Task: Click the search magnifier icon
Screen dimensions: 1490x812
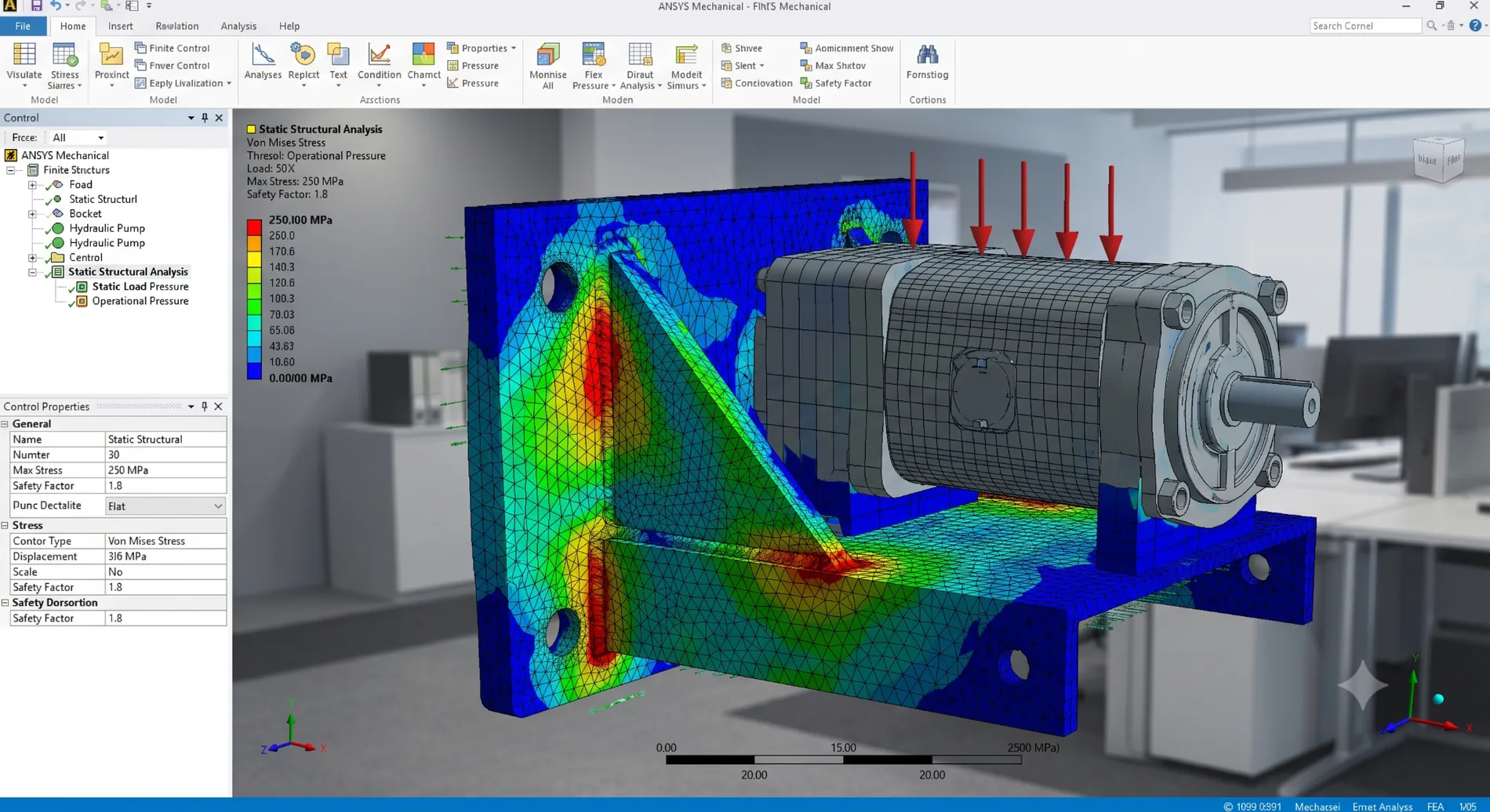Action: pos(1431,26)
